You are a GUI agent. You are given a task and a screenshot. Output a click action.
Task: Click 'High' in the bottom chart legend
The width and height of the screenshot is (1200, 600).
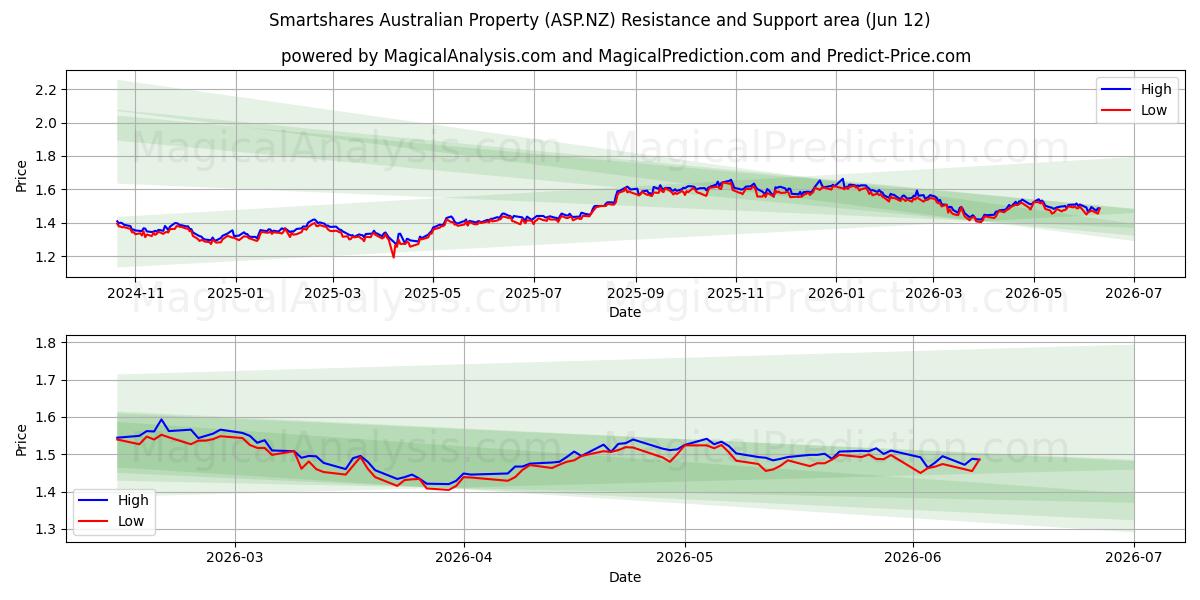pos(133,500)
